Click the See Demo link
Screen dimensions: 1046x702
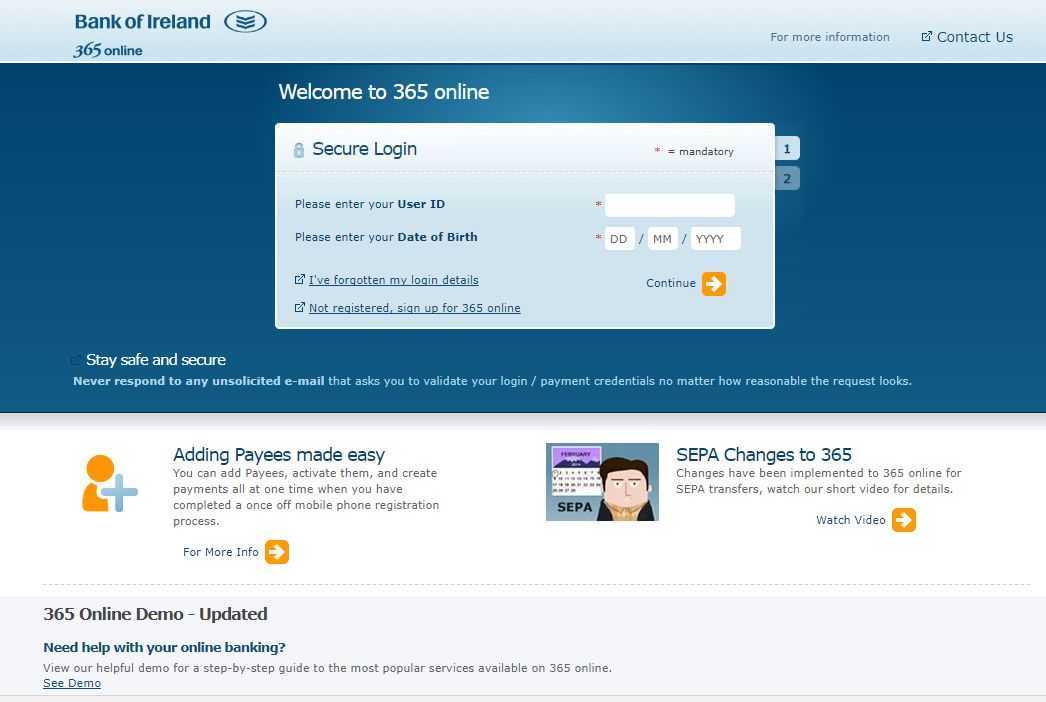tap(71, 683)
